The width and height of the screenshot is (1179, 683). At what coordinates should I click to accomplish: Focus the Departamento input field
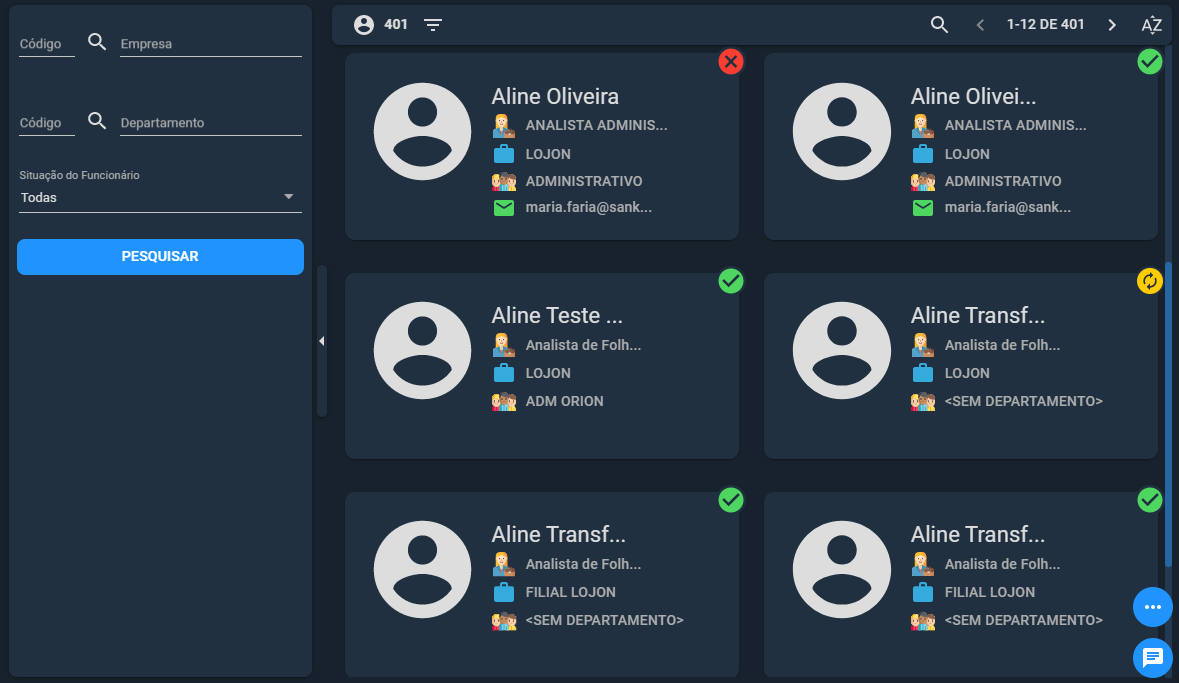[211, 123]
